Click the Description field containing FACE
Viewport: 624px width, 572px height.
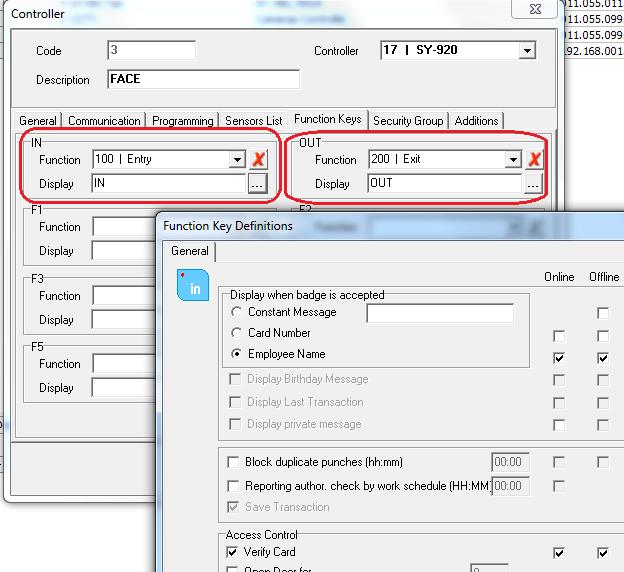pos(203,80)
